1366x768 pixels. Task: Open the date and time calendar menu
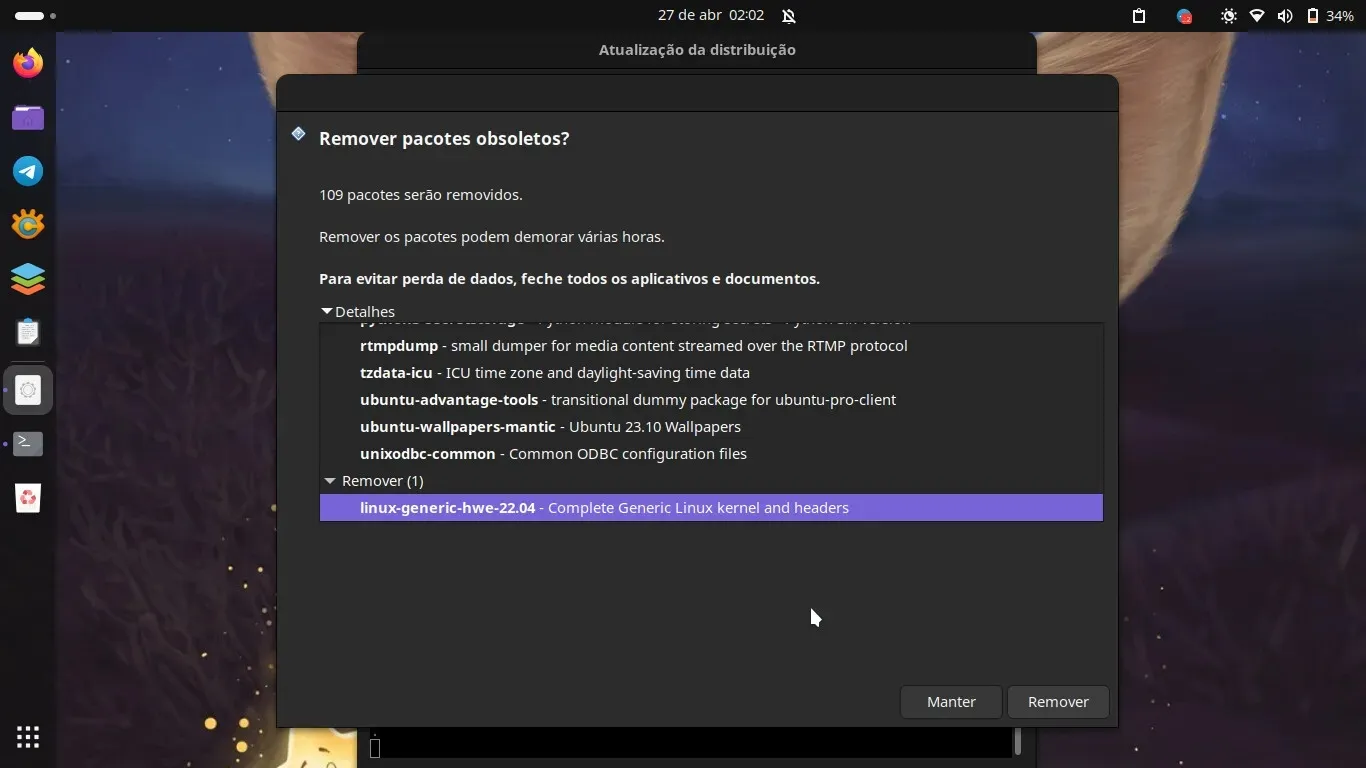[x=711, y=16]
